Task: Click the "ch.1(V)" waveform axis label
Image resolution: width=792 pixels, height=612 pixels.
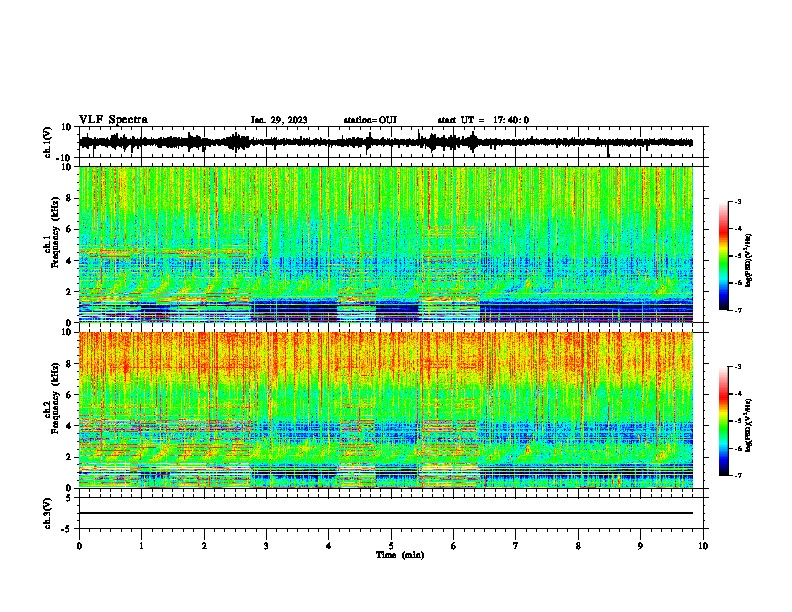Action: (x=48, y=142)
